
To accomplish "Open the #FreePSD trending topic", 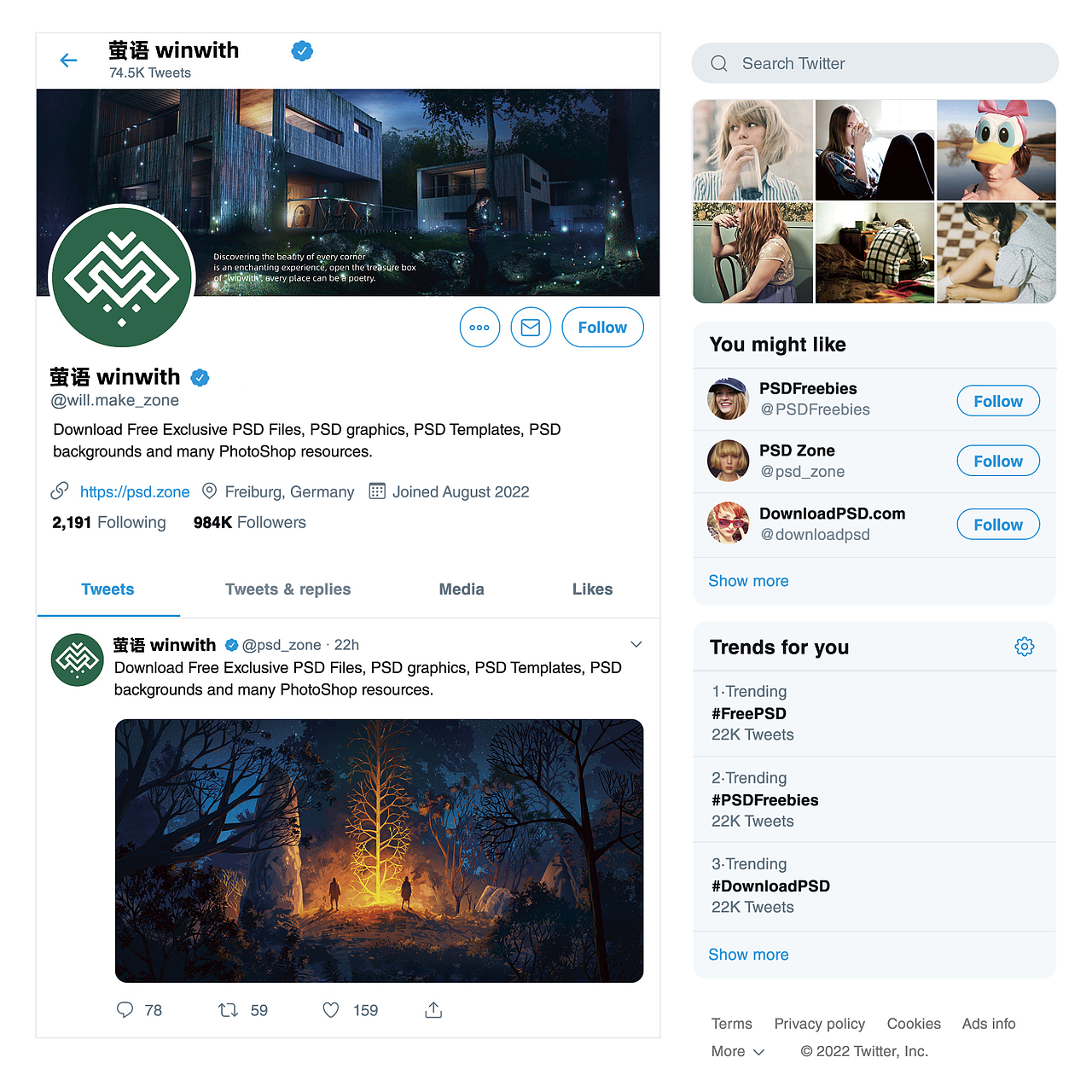I will click(x=749, y=713).
